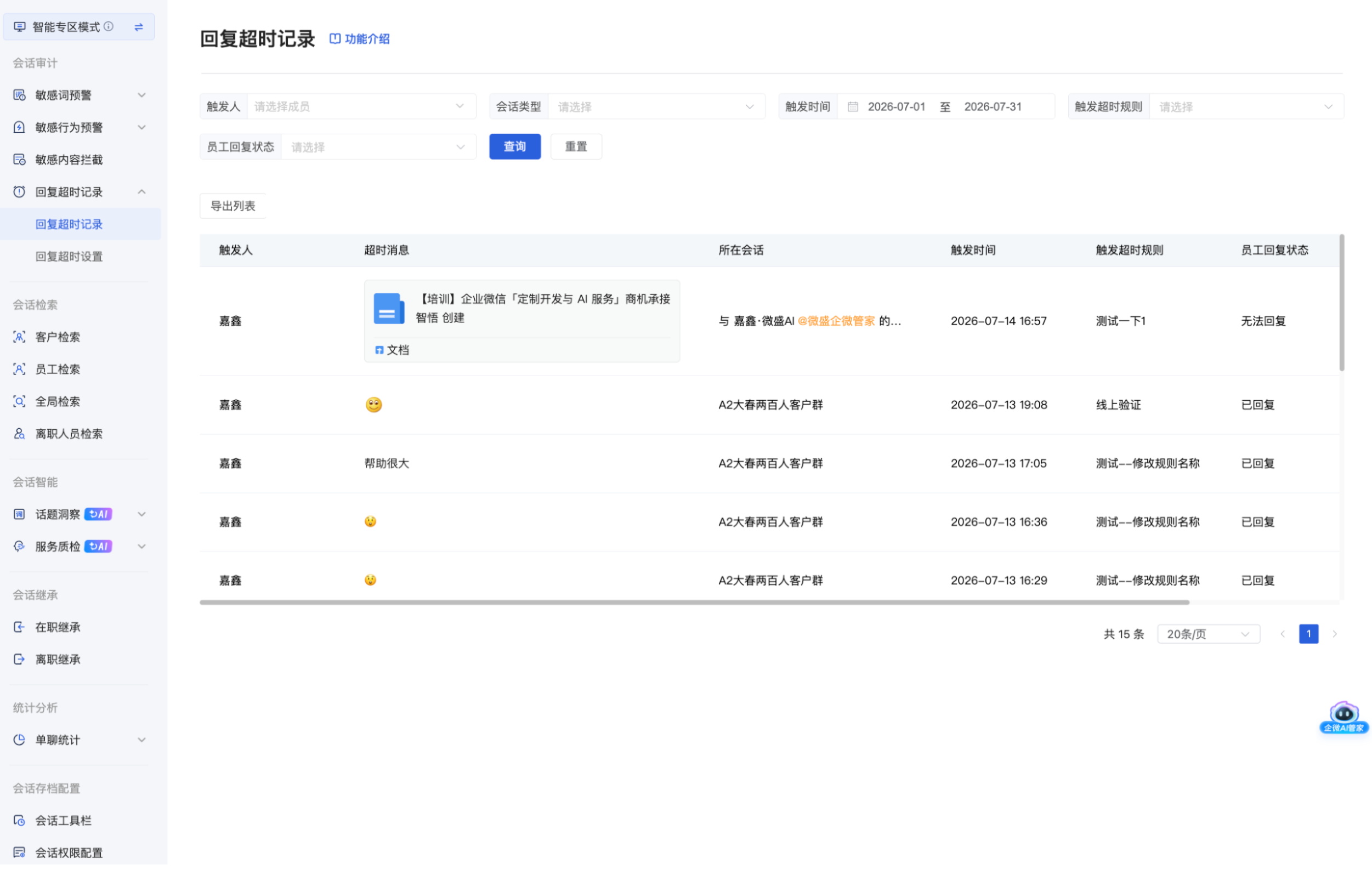The height and width of the screenshot is (869, 1372).
Task: Click the 线上验证 rule cell
Action: coord(1119,405)
